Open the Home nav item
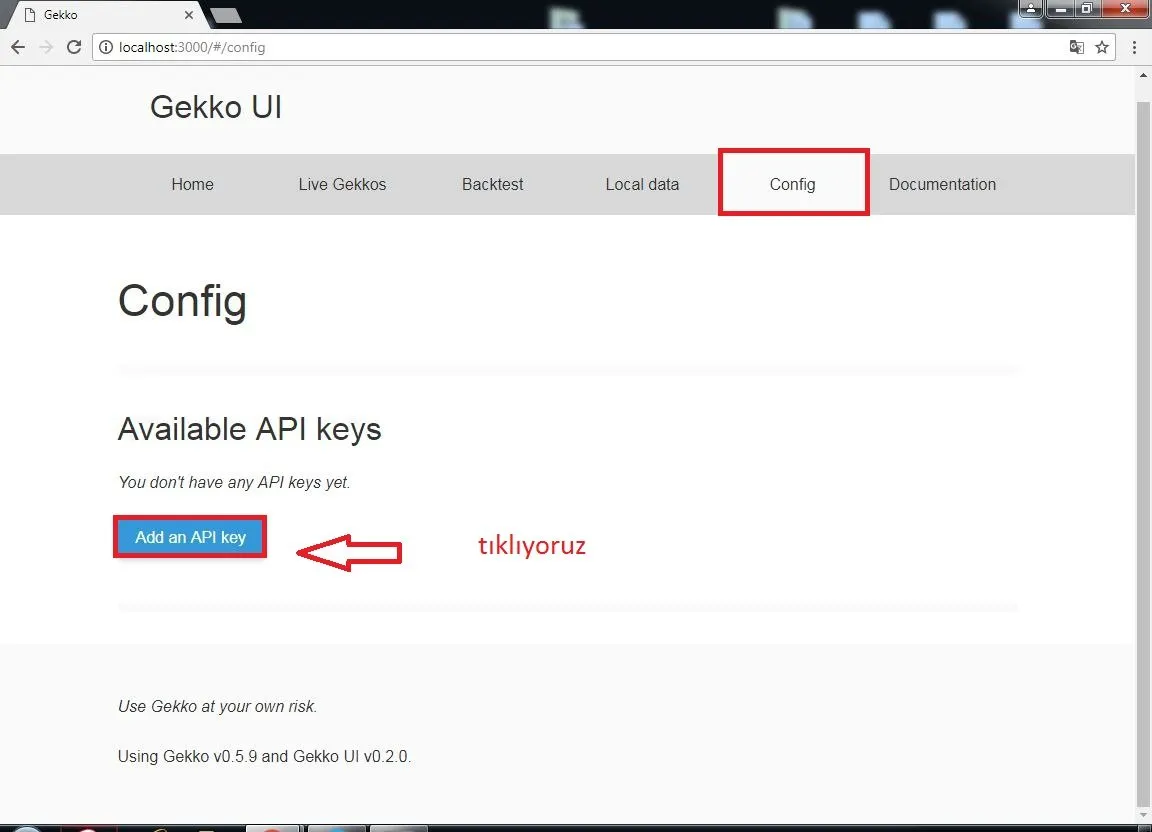 click(x=192, y=184)
